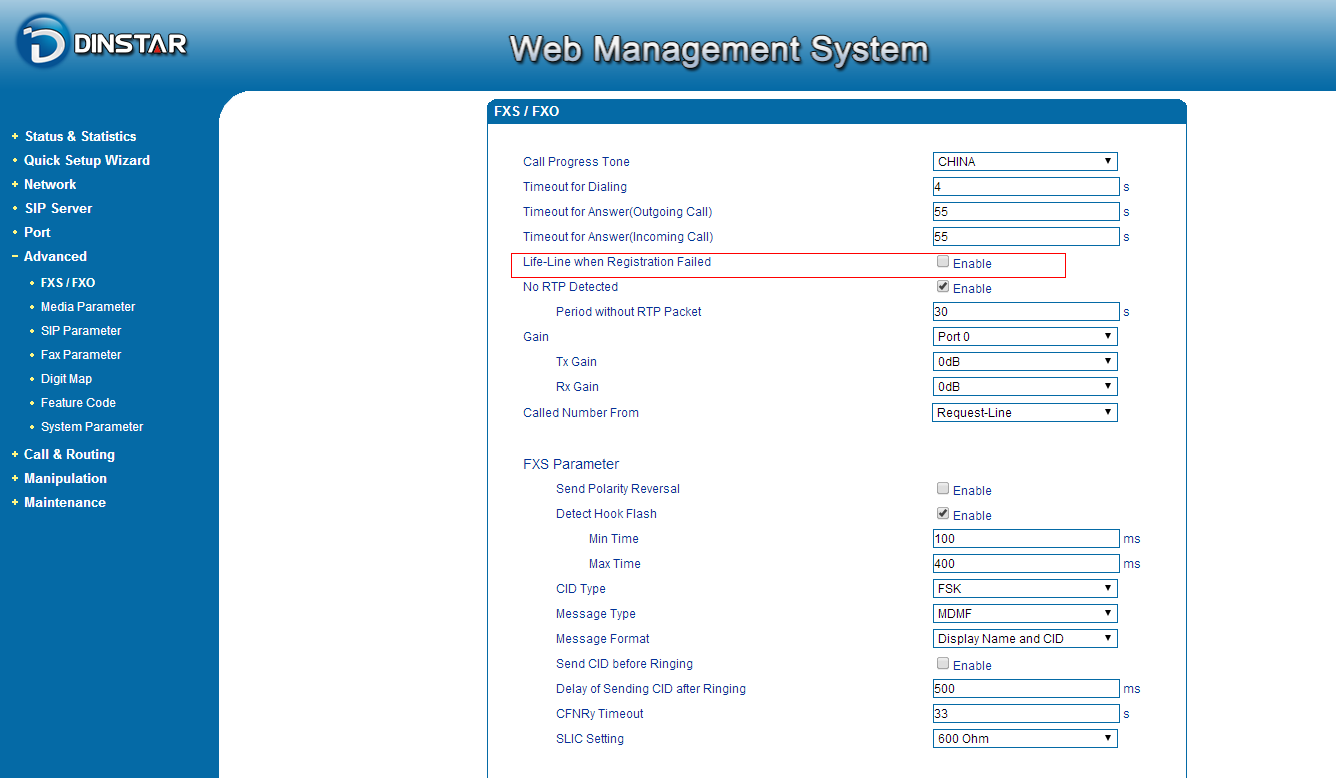Open the CID Type dropdown
1336x778 pixels.
[1024, 589]
